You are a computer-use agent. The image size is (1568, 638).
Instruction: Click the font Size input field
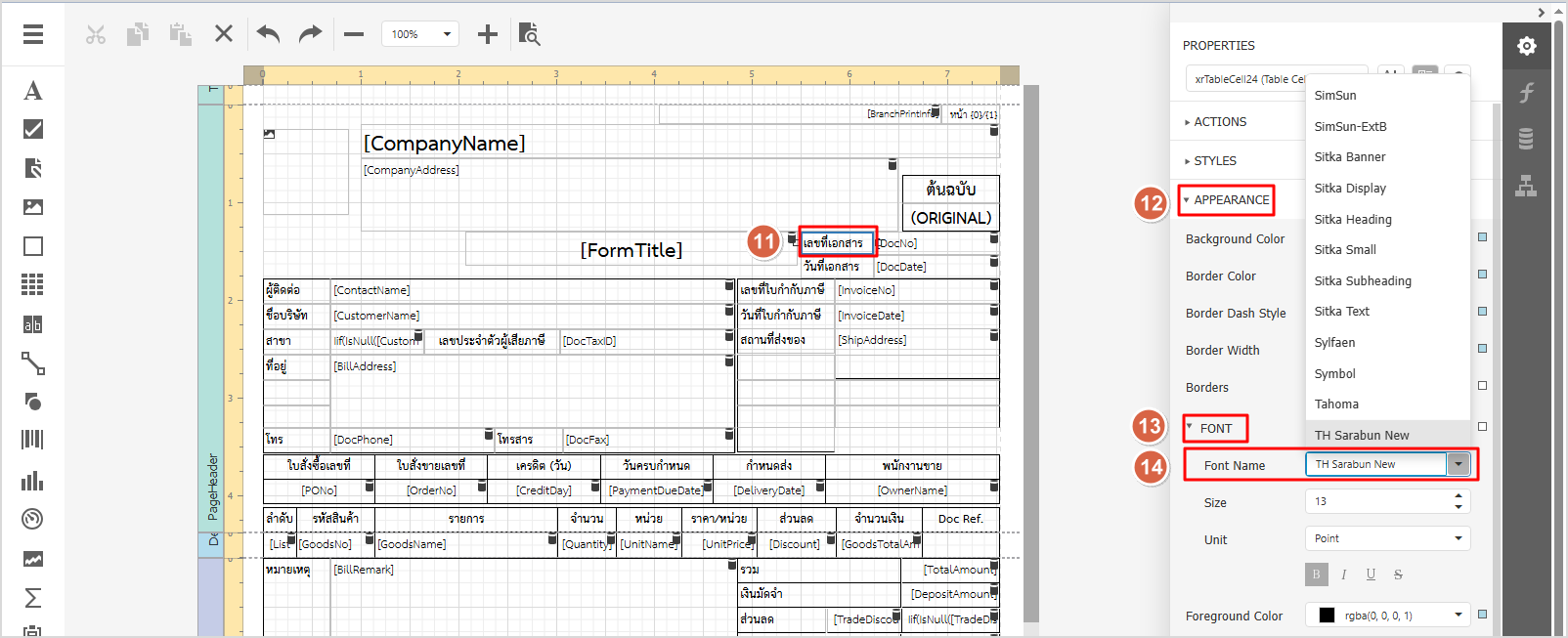point(1378,501)
